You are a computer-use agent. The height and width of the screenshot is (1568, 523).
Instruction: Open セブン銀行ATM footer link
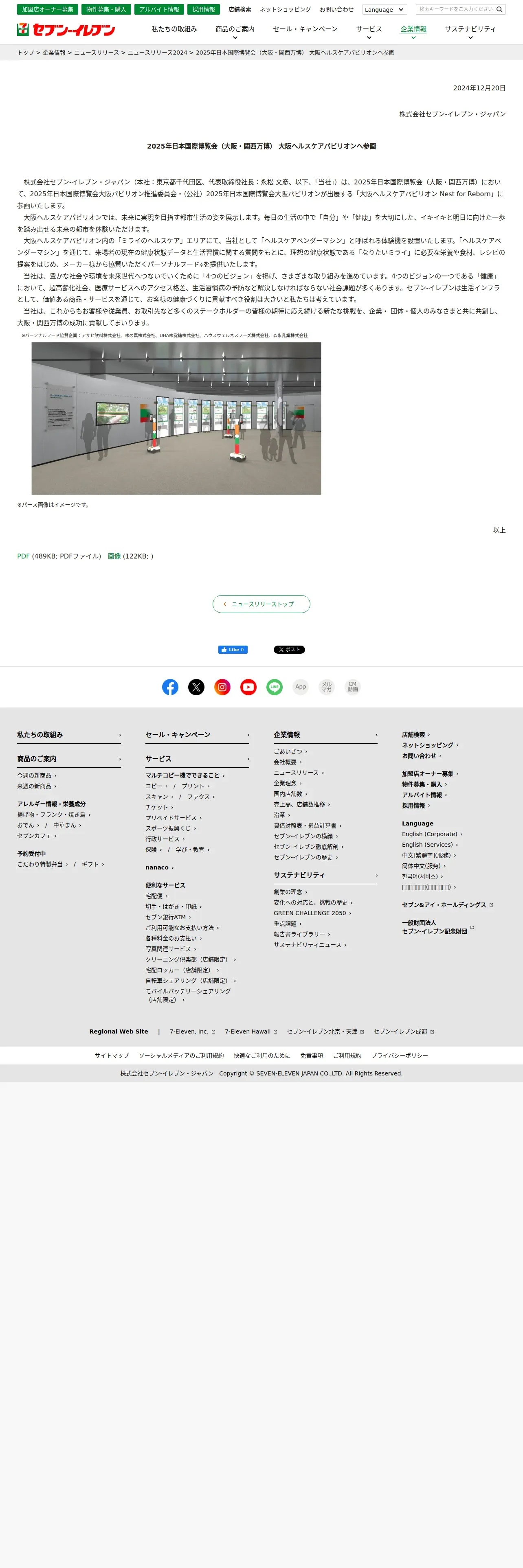pos(168,917)
